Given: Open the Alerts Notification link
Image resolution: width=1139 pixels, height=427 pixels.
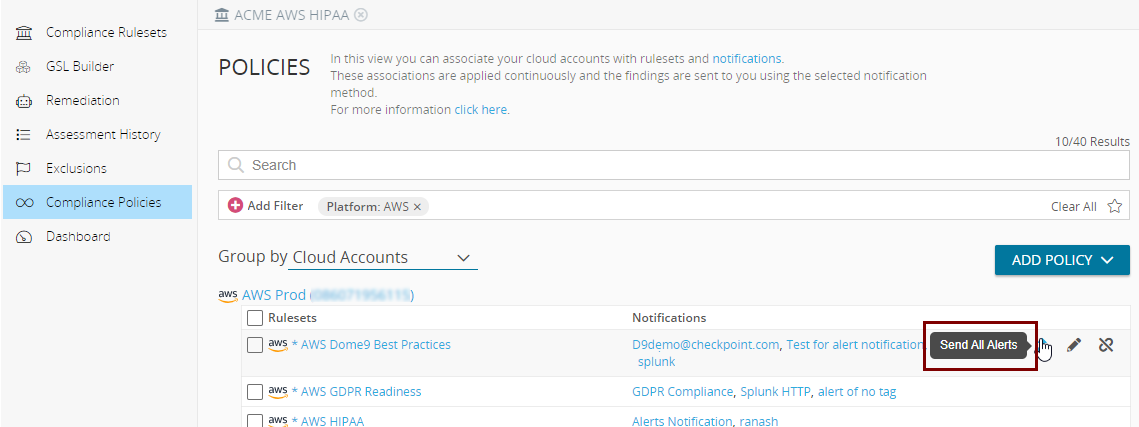Looking at the screenshot, I should point(682,421).
